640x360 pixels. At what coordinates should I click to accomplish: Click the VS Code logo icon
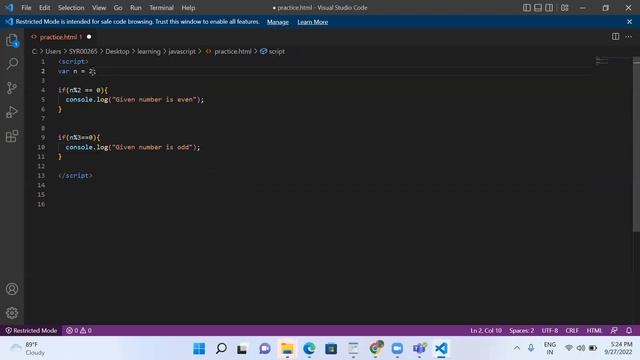click(x=9, y=7)
